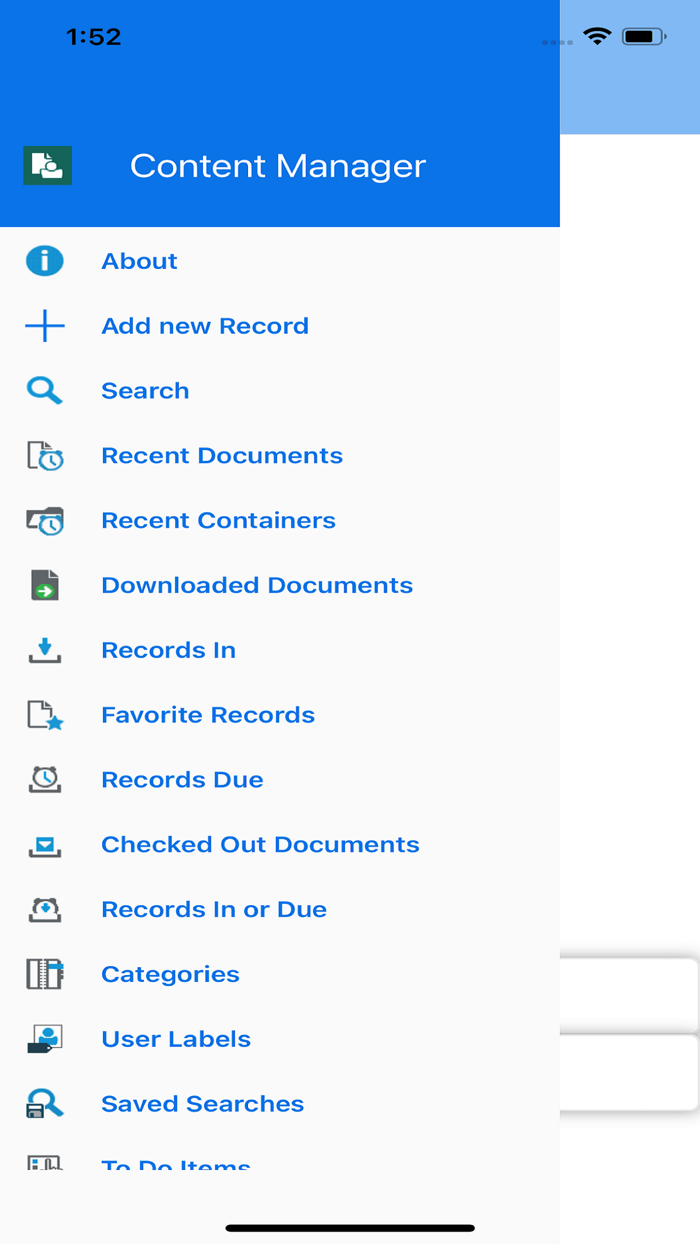Select the Saved Searches icon

(x=44, y=1103)
